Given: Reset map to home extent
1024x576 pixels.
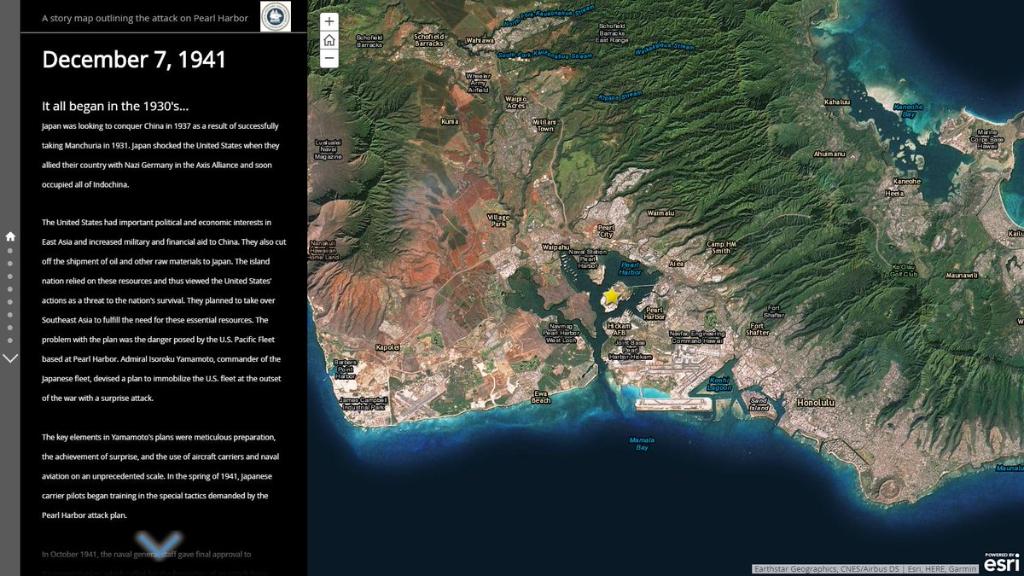Looking at the screenshot, I should 329,40.
